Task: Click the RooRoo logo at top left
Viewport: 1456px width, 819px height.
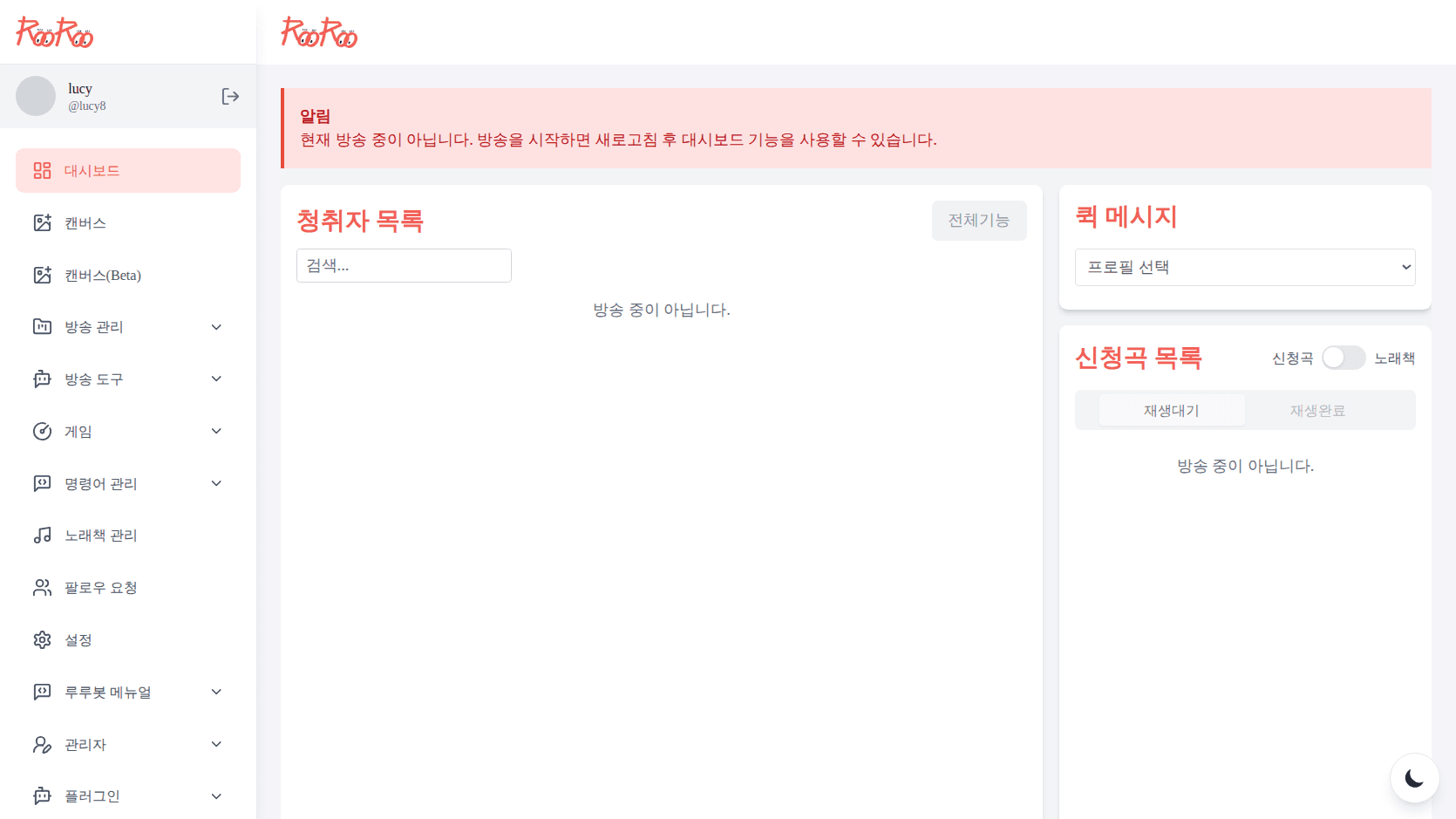Action: pyautogui.click(x=54, y=31)
